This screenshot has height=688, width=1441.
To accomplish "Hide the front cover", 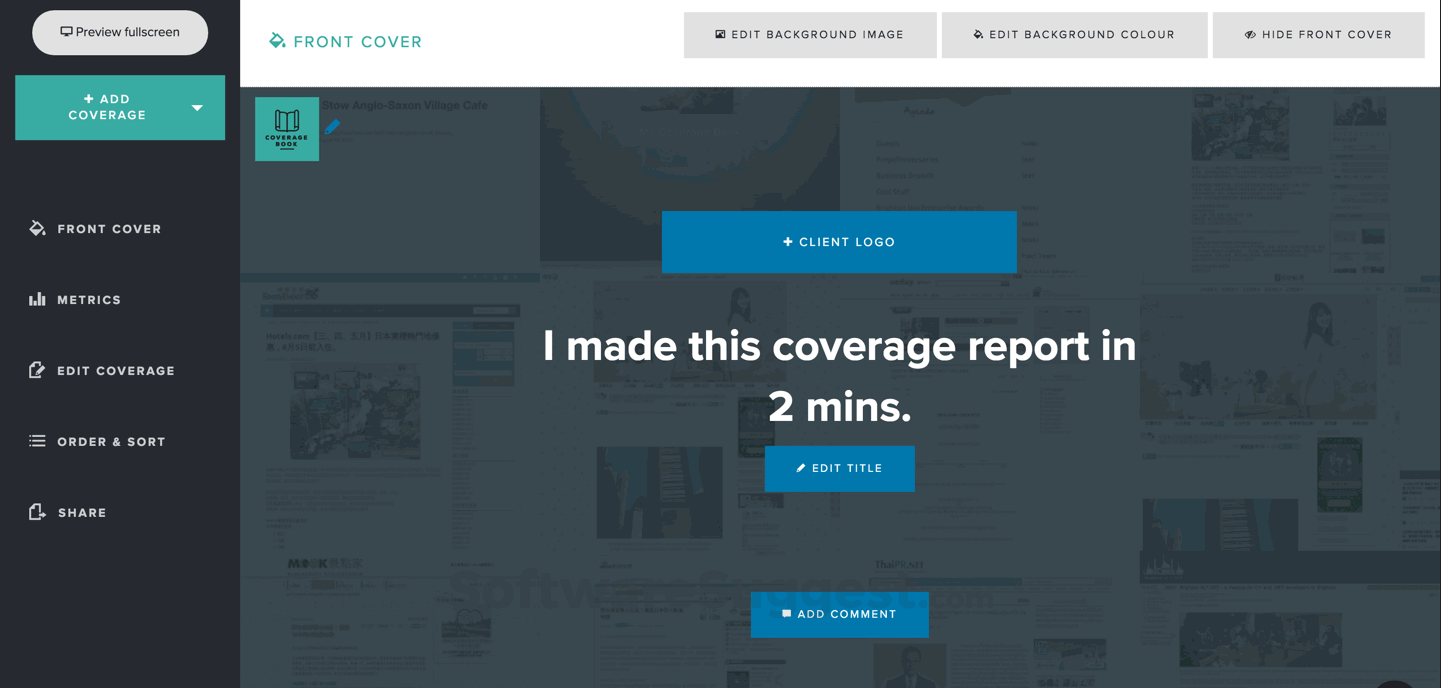I will [x=1318, y=34].
